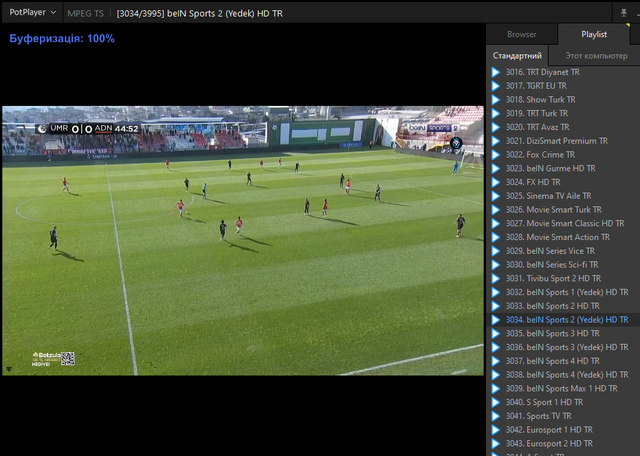Click play icon beside 3041. Sports TV TR
This screenshot has height=456, width=640.
coord(496,416)
